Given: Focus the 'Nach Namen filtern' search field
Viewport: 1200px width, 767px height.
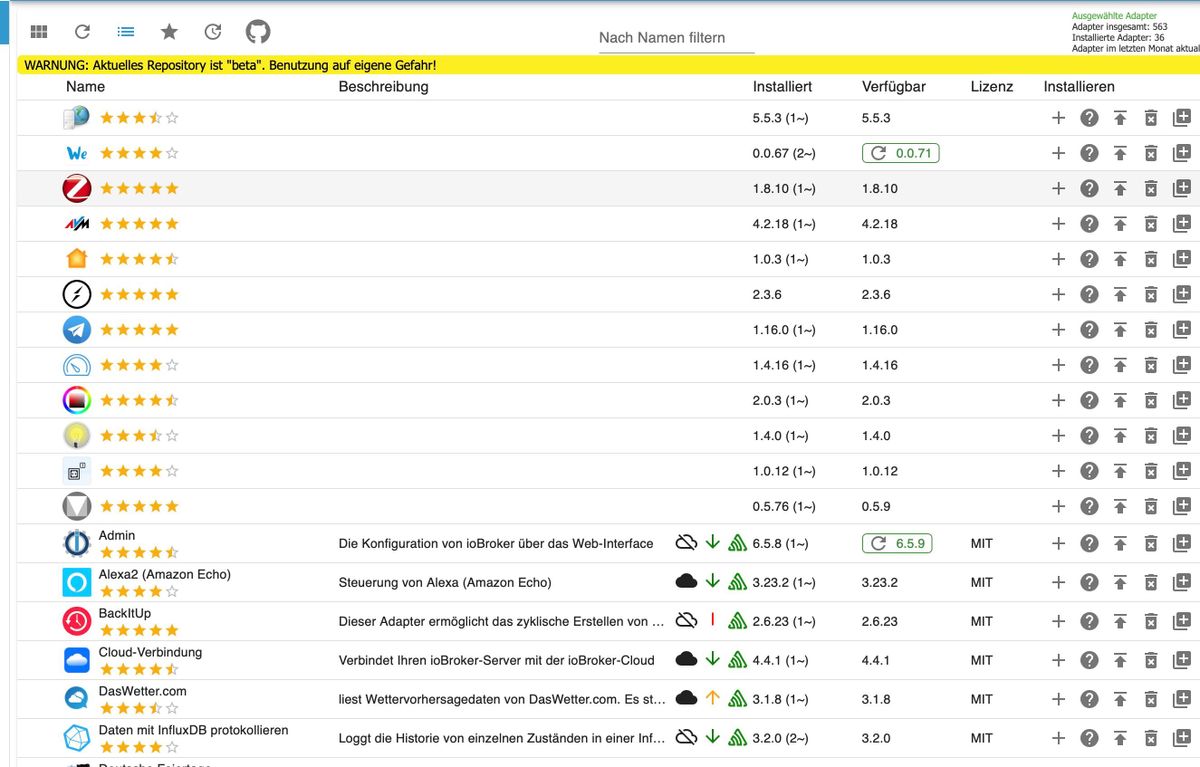Looking at the screenshot, I should click(676, 38).
